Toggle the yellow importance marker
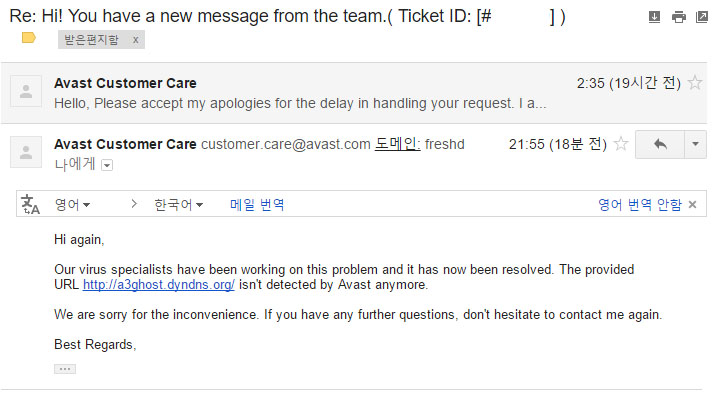This screenshot has height=395, width=716. tap(29, 37)
